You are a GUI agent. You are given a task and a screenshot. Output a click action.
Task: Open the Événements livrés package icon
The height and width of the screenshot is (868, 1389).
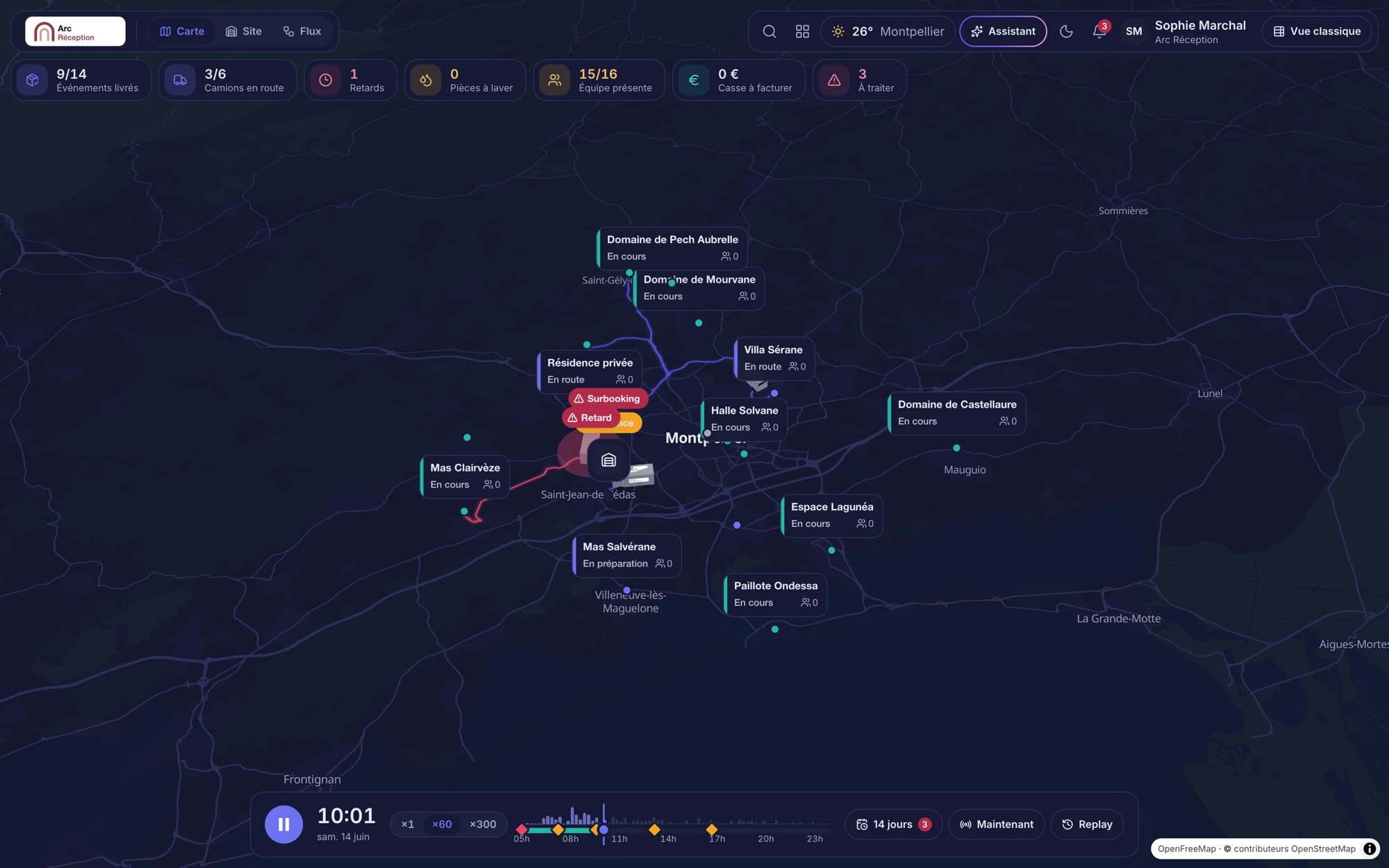[x=33, y=80]
